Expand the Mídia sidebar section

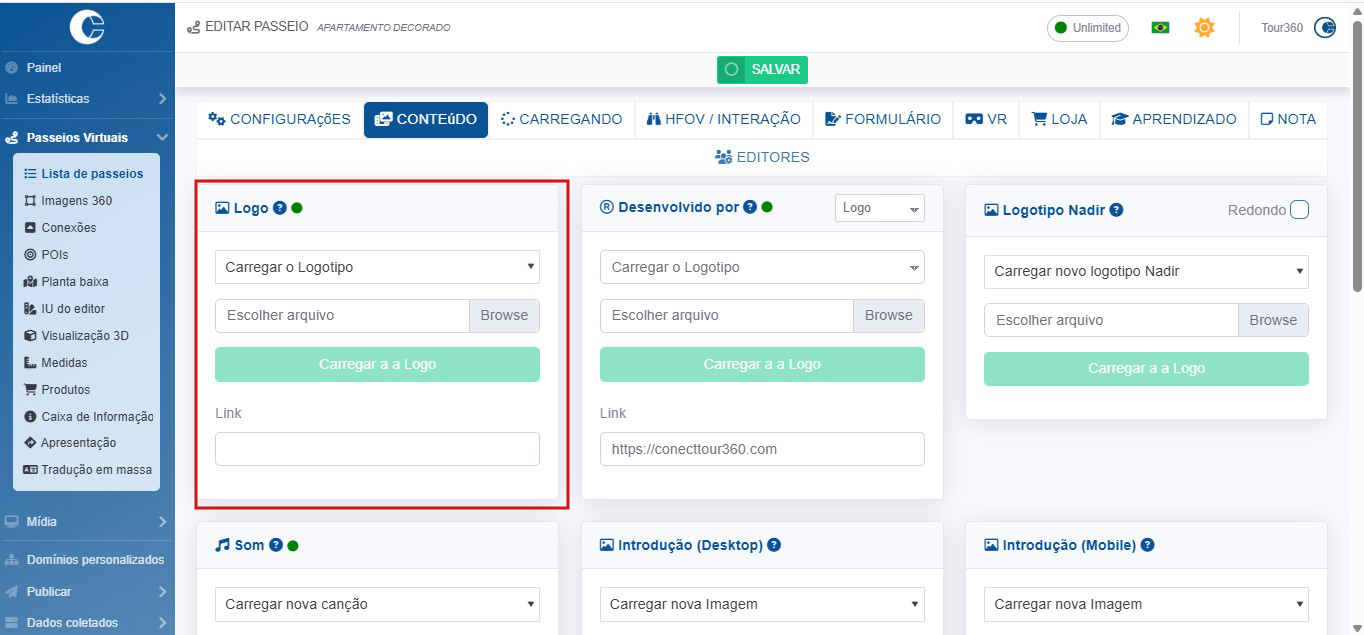(86, 521)
